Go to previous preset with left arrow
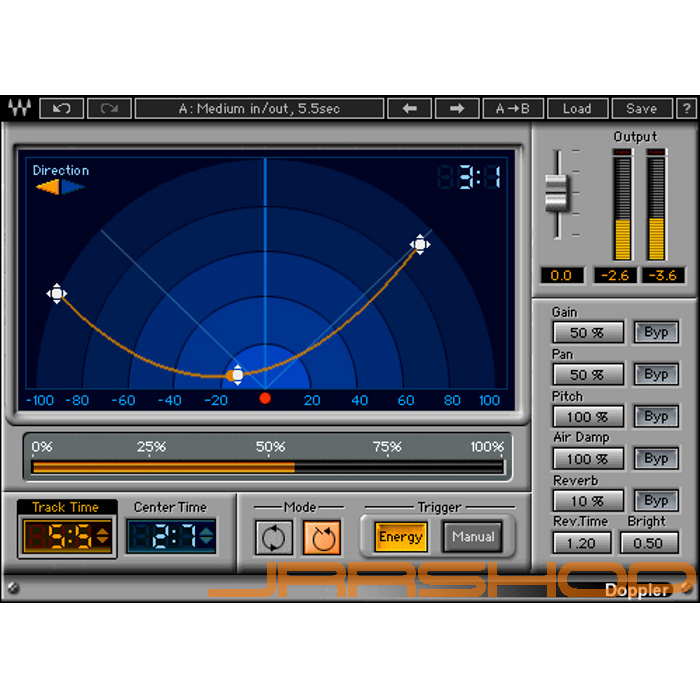700x700 pixels. coord(409,108)
